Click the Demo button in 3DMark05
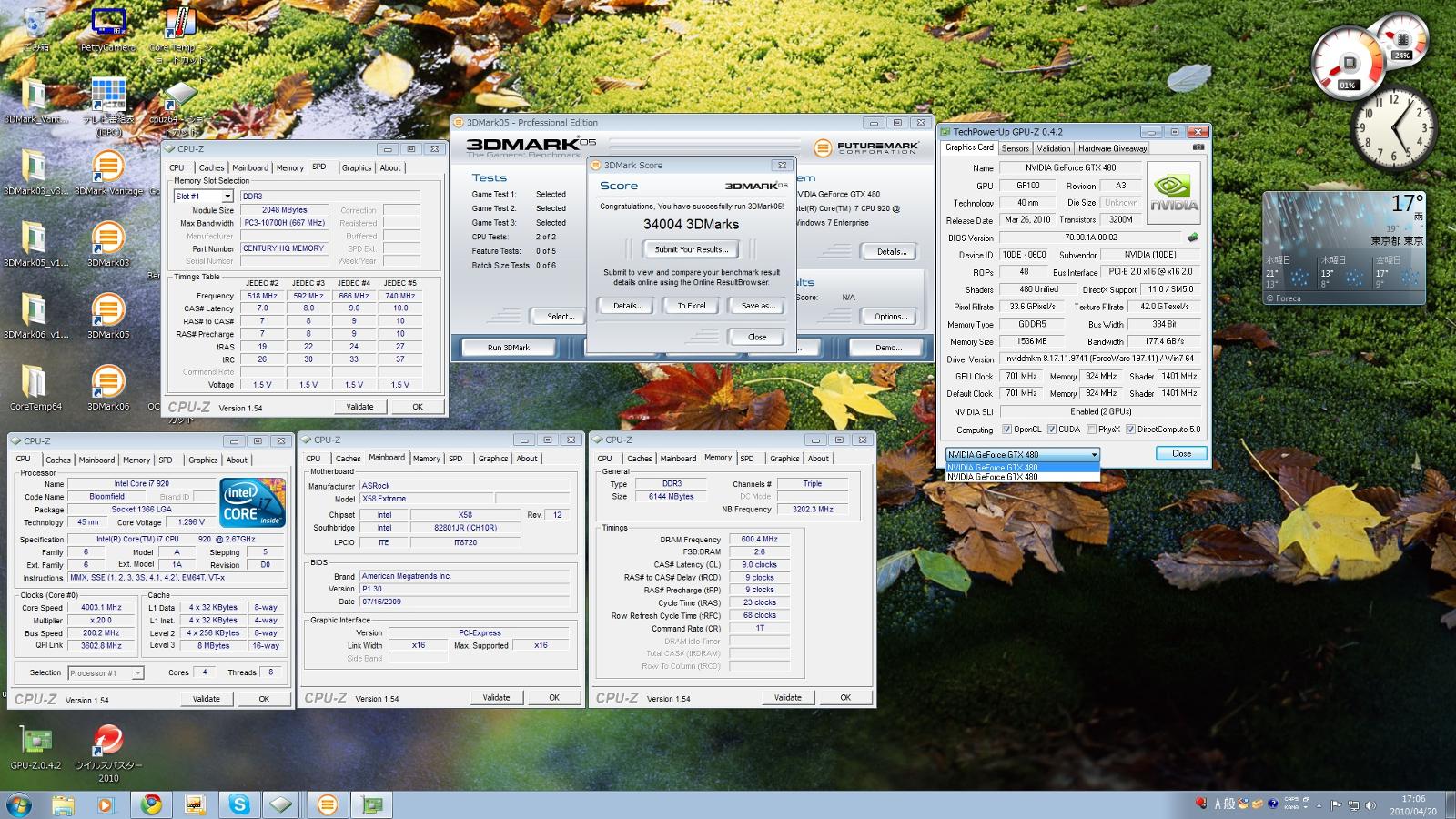1456x819 pixels. click(x=888, y=348)
